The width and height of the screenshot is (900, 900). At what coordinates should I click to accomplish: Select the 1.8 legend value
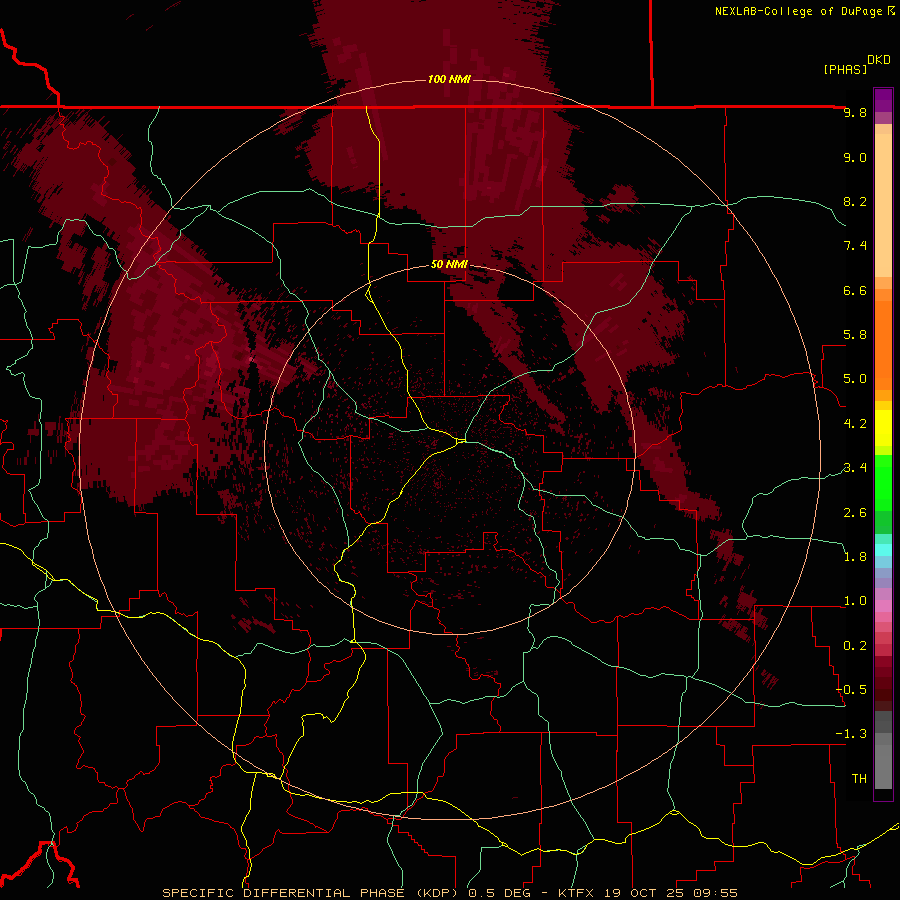(x=855, y=557)
